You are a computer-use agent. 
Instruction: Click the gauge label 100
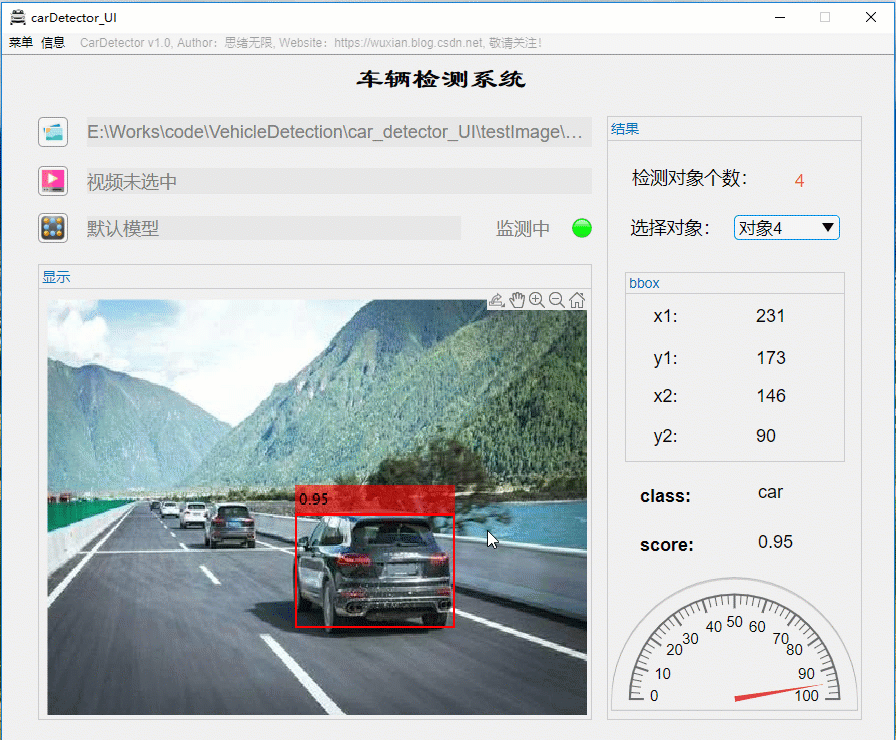[806, 695]
